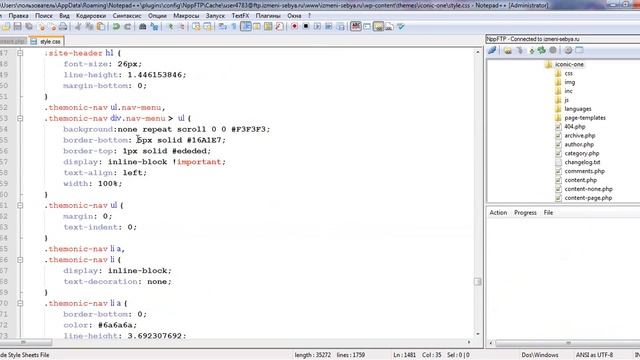Screen dimensions: 640x360
Task: Click 'Dos\Windows' in status bar
Action: [x=540, y=355]
